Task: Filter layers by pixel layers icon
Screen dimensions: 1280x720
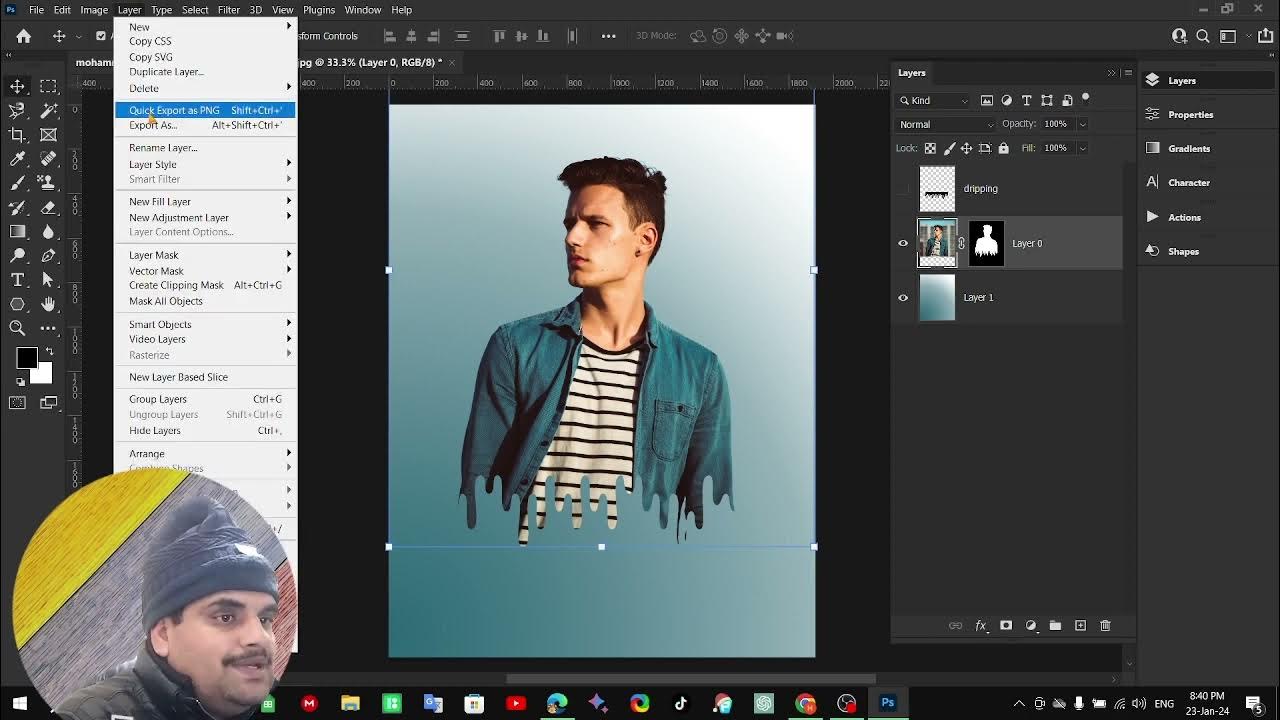Action: [x=986, y=100]
